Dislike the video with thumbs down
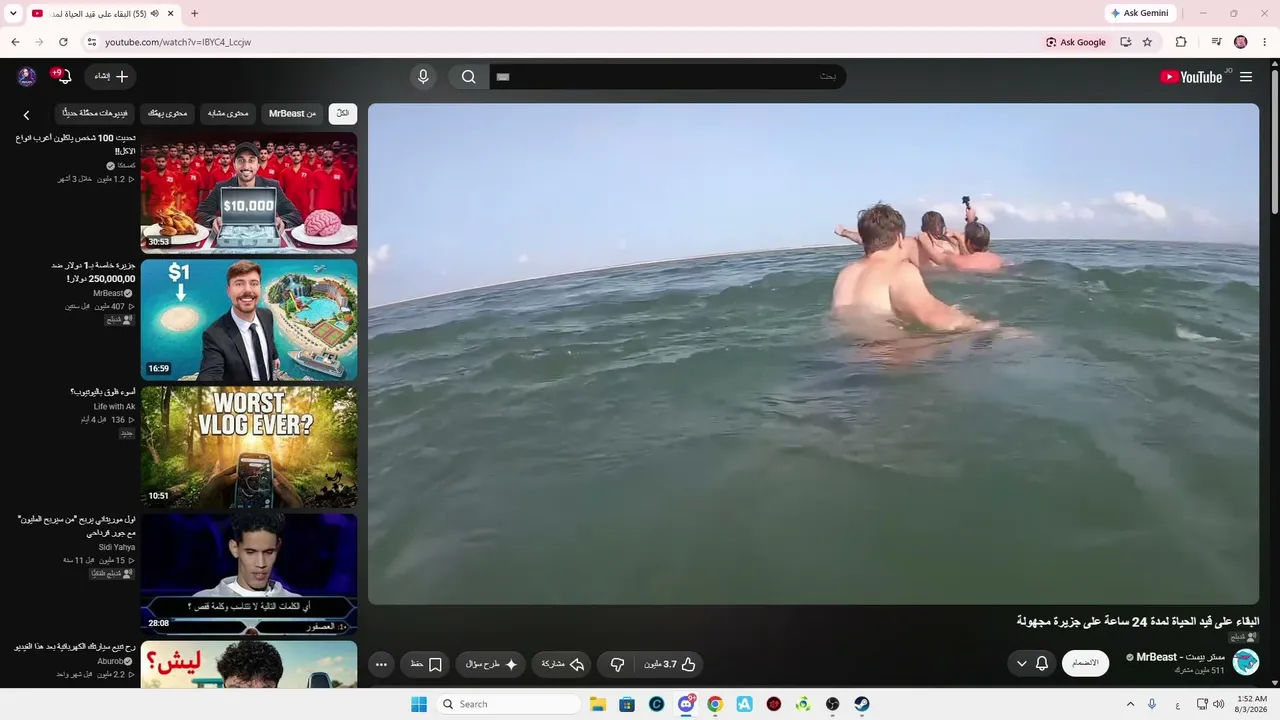Screen dimensions: 1280x720 (617, 664)
